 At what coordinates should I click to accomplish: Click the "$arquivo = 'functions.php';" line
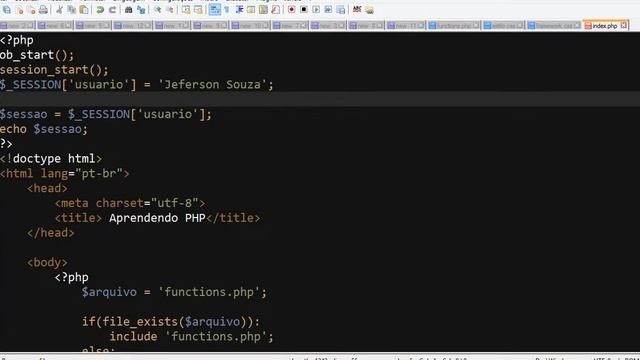click(174, 292)
